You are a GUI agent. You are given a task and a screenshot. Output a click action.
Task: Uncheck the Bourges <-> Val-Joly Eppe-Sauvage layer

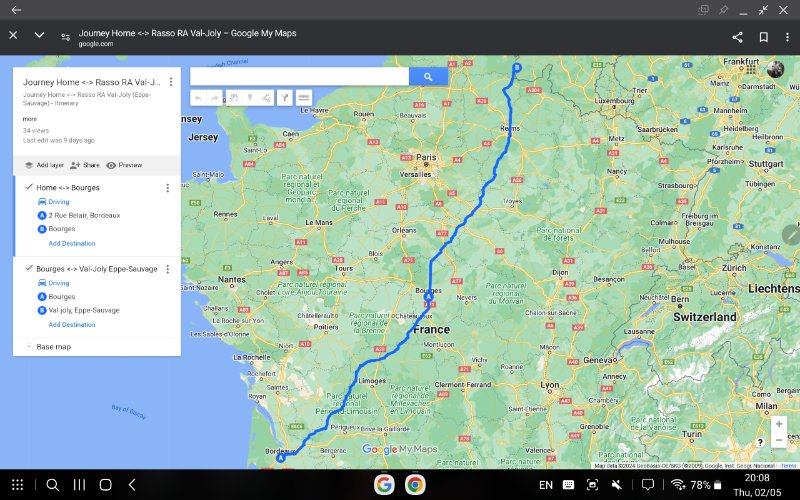click(28, 268)
